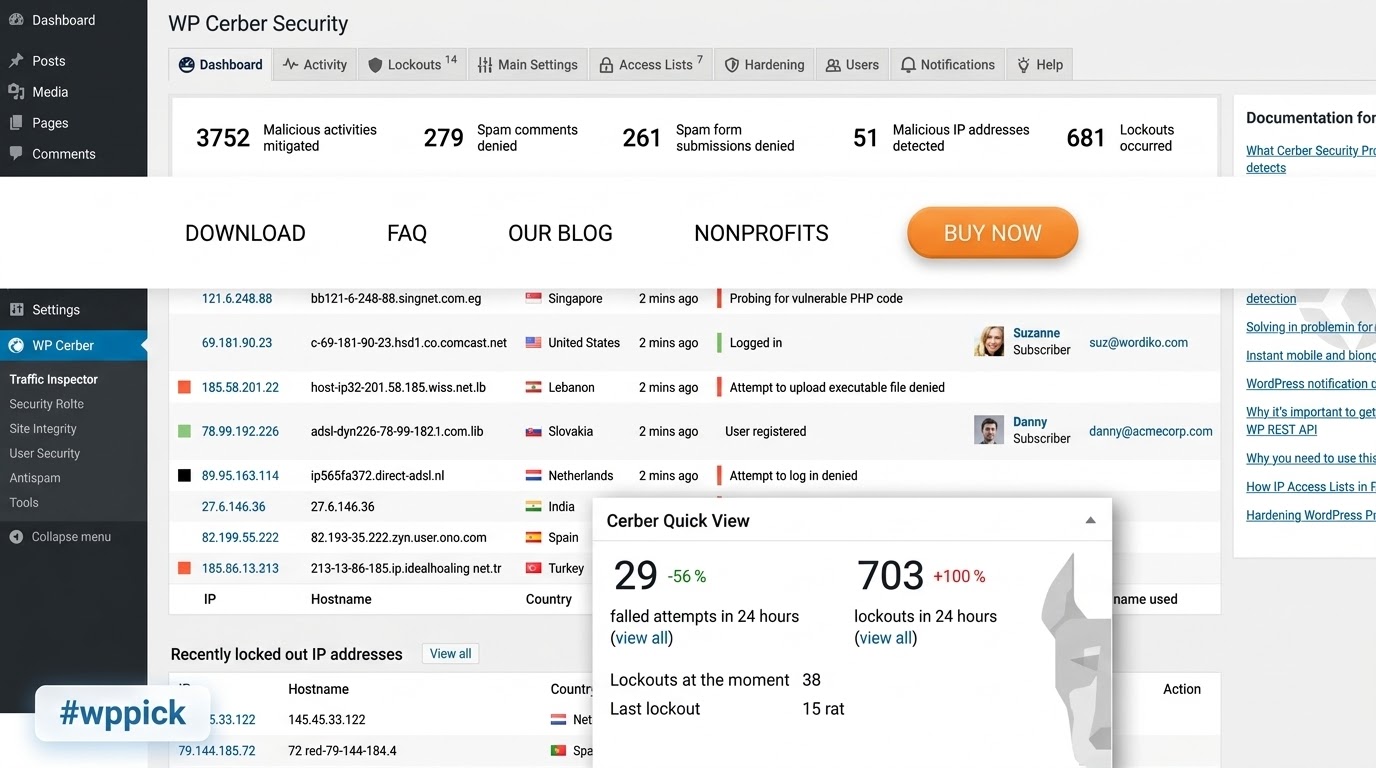Click the Turkey flag icon
This screenshot has height=768, width=1376.
534,568
